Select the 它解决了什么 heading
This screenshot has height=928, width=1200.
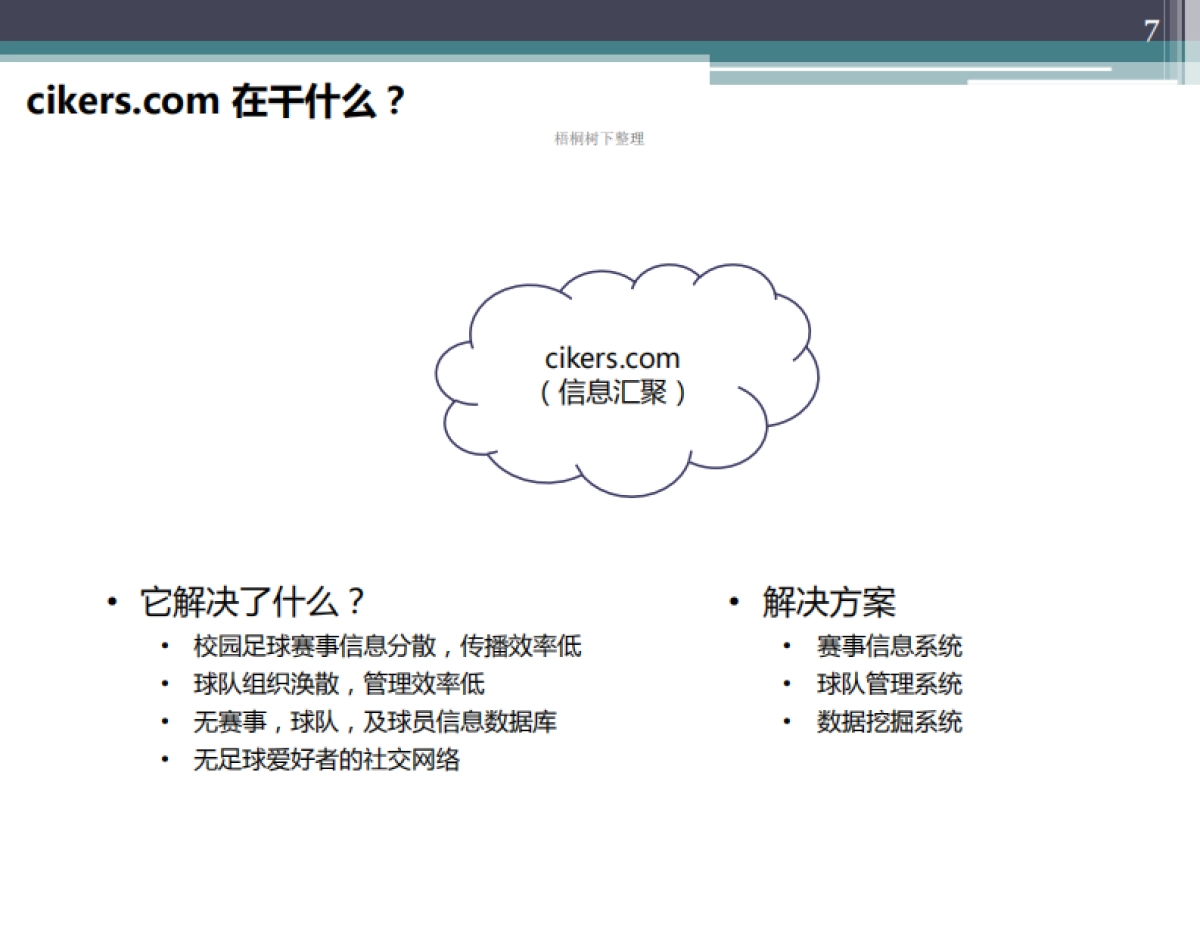(x=250, y=603)
